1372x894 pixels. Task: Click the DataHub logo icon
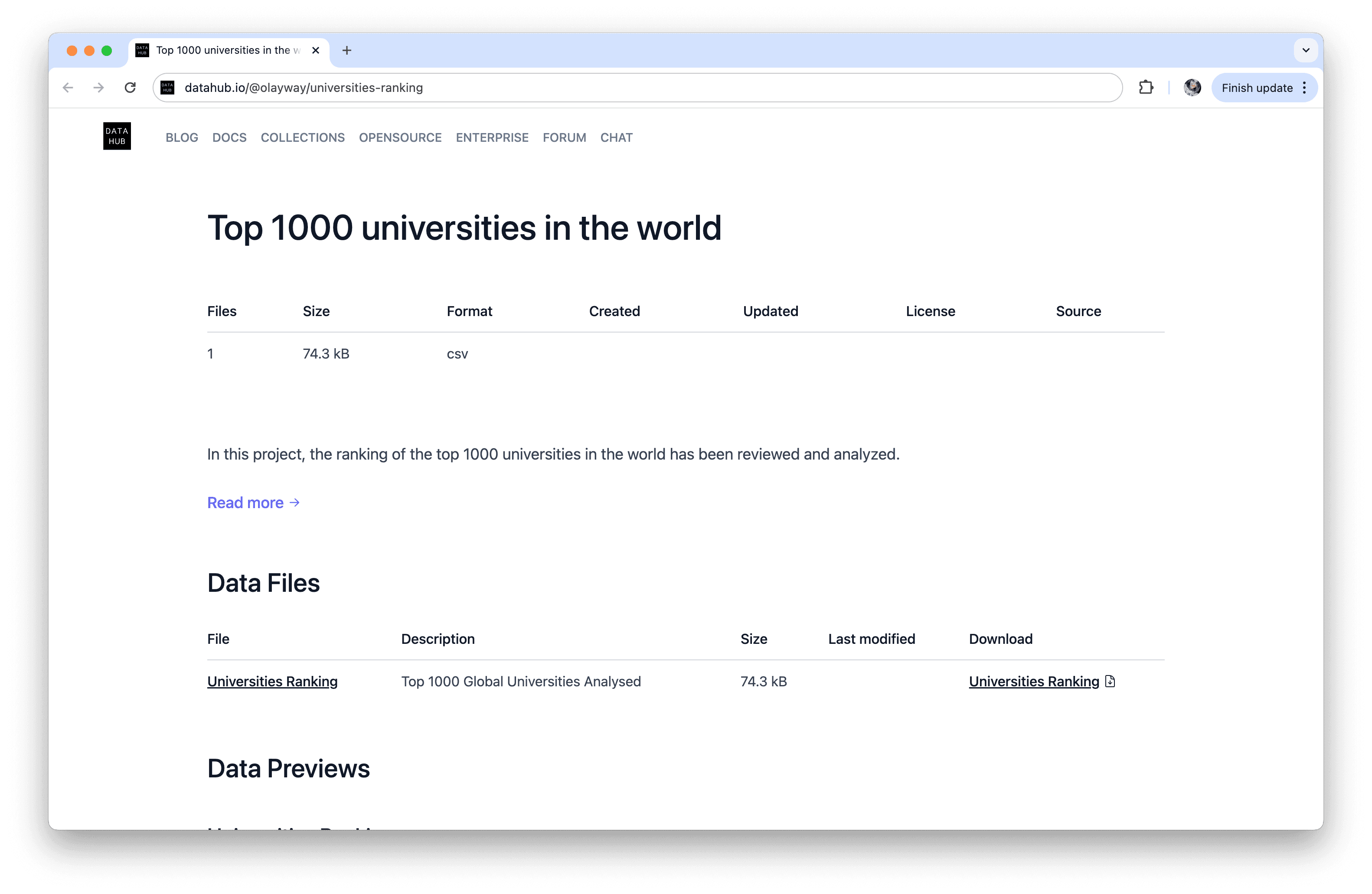tap(117, 136)
